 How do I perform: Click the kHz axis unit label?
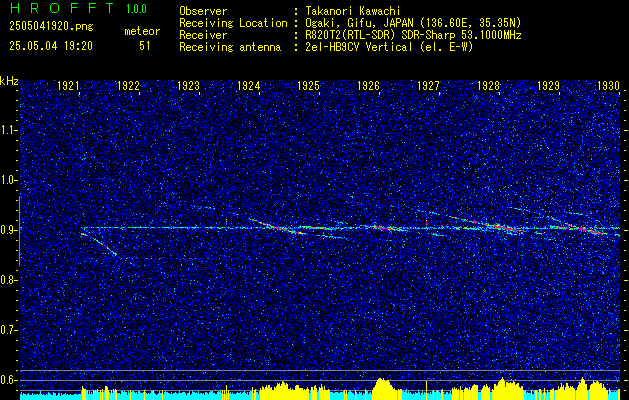pyautogui.click(x=9, y=81)
